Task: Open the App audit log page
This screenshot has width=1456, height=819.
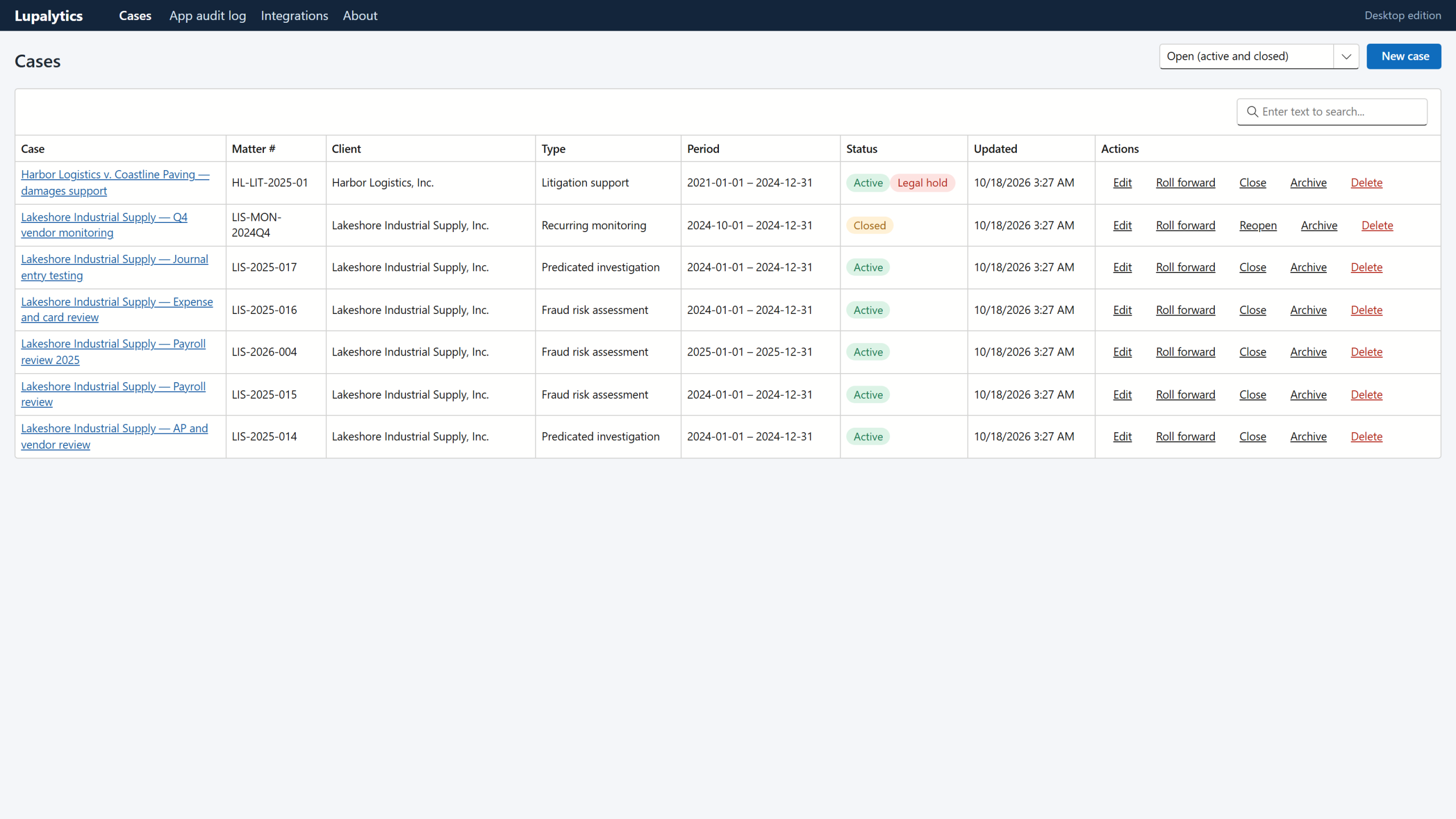Action: click(x=208, y=15)
